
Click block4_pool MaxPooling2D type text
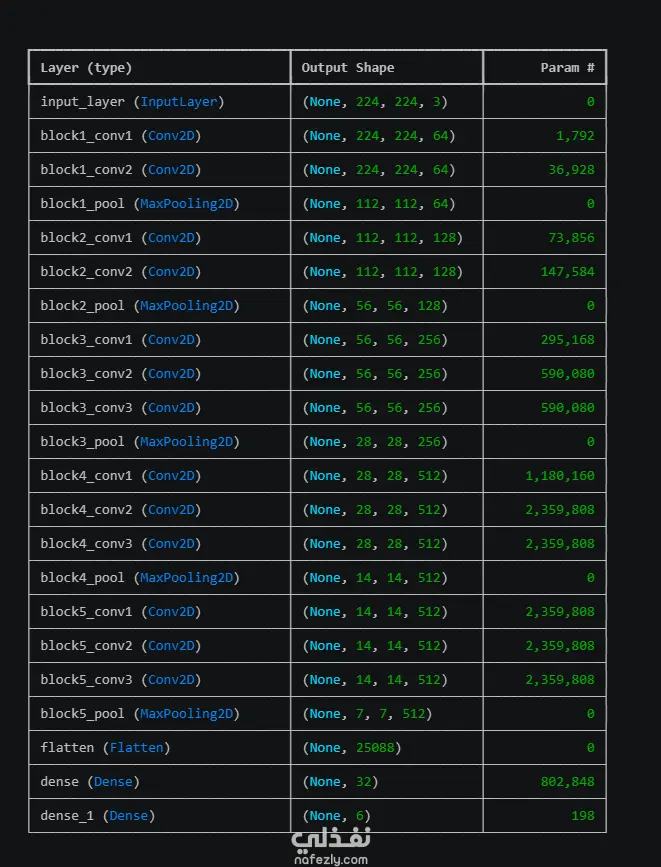pos(186,577)
